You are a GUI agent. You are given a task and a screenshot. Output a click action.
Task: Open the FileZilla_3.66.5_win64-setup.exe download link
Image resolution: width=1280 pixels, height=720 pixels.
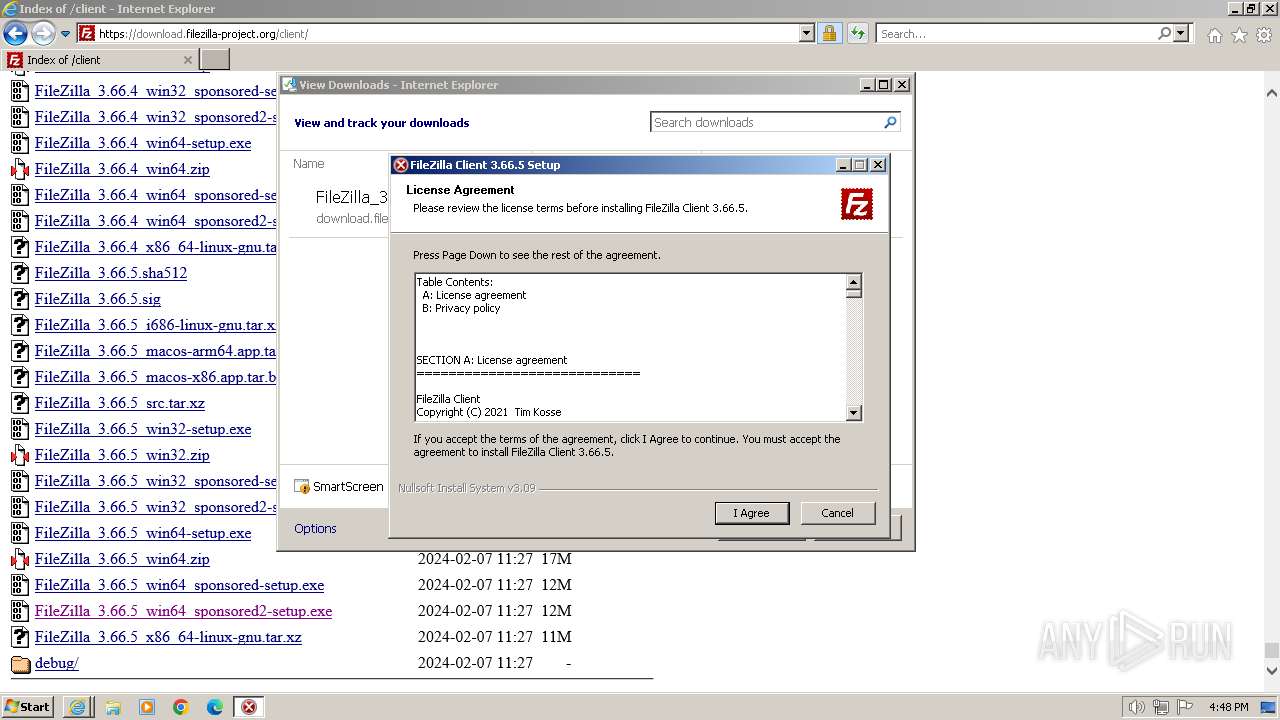point(143,533)
